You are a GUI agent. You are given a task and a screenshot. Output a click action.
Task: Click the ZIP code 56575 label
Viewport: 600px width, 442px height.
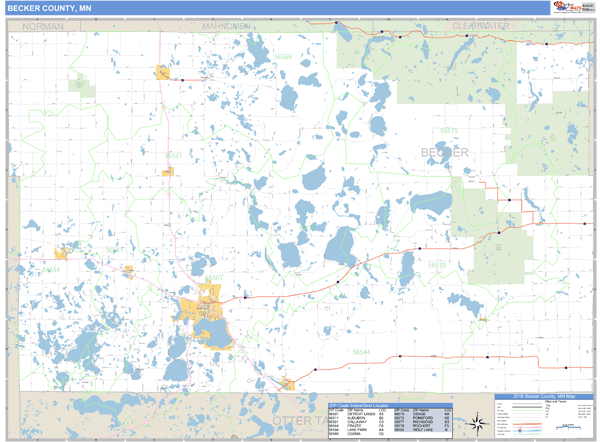449,131
